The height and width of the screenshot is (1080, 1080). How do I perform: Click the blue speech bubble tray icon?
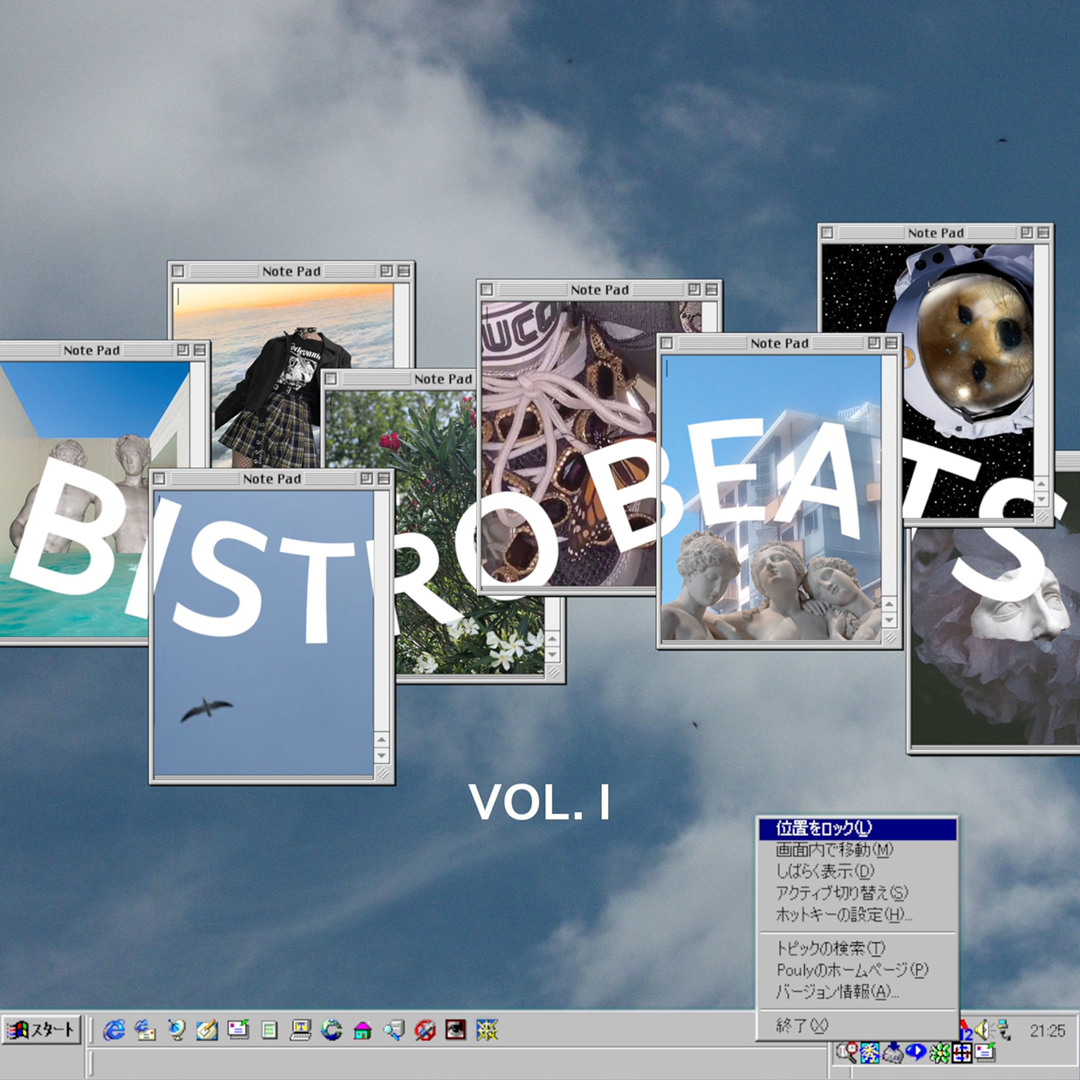click(x=915, y=1052)
